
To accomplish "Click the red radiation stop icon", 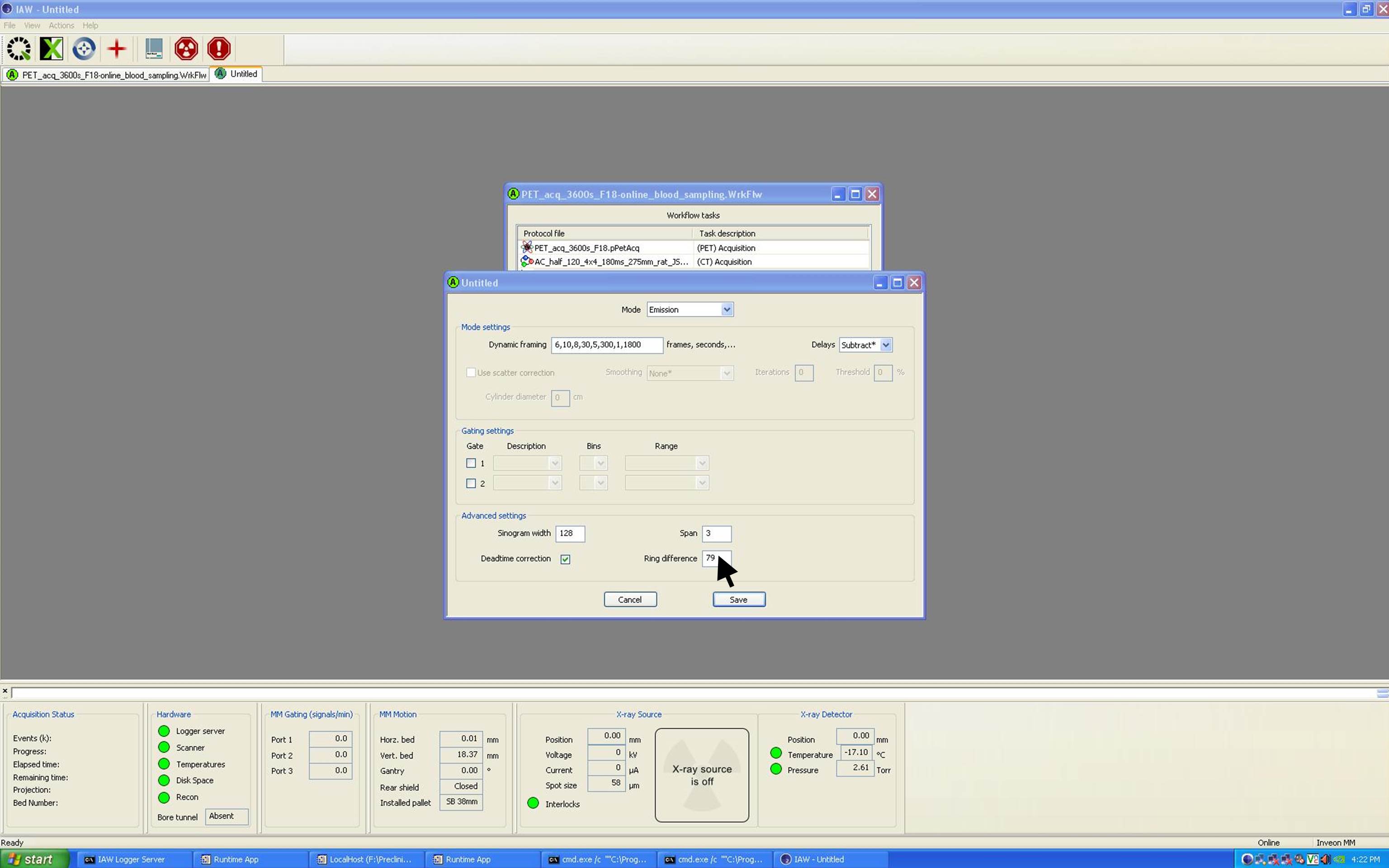I will point(186,49).
